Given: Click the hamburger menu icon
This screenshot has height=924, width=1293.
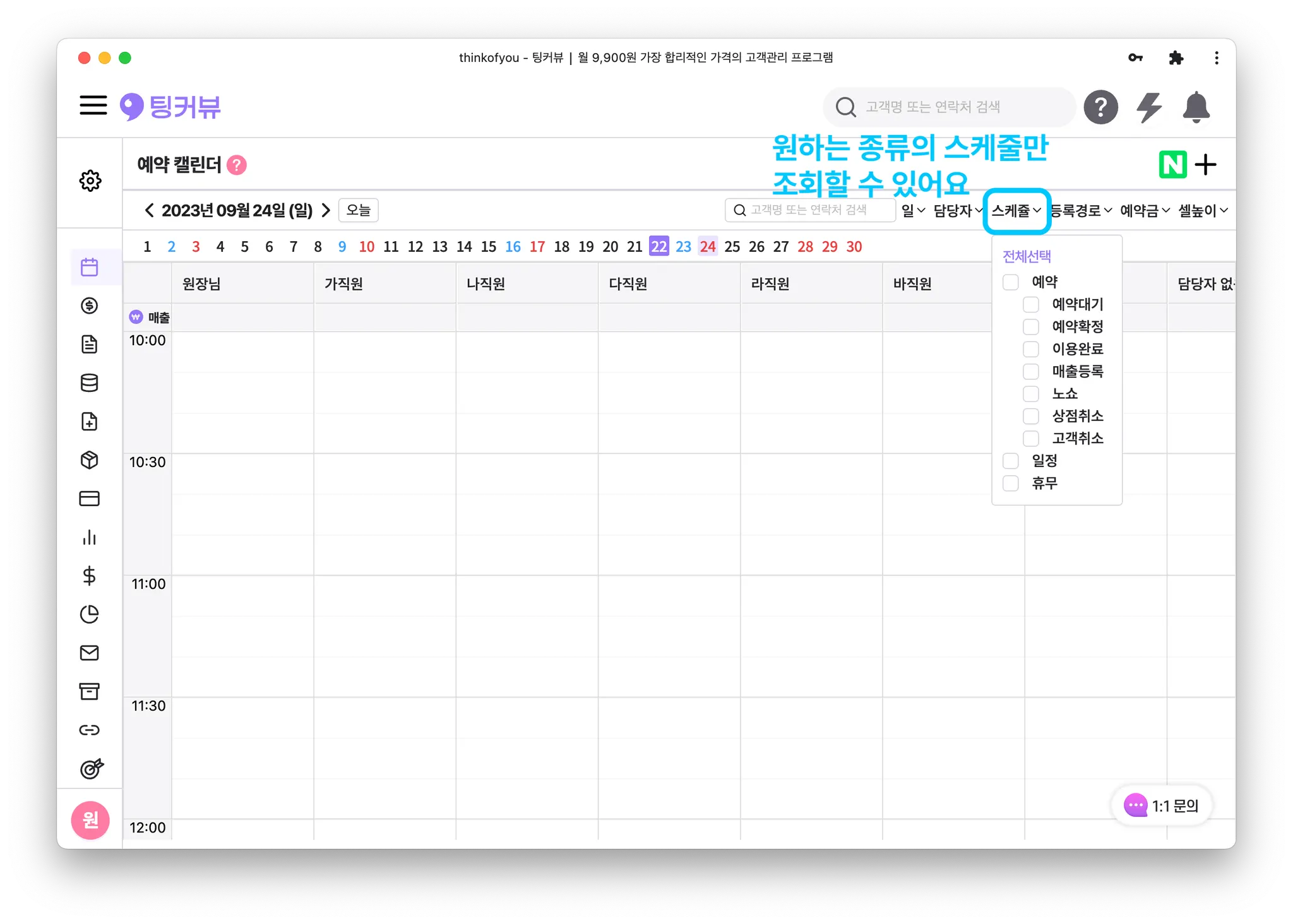Looking at the screenshot, I should point(93,105).
